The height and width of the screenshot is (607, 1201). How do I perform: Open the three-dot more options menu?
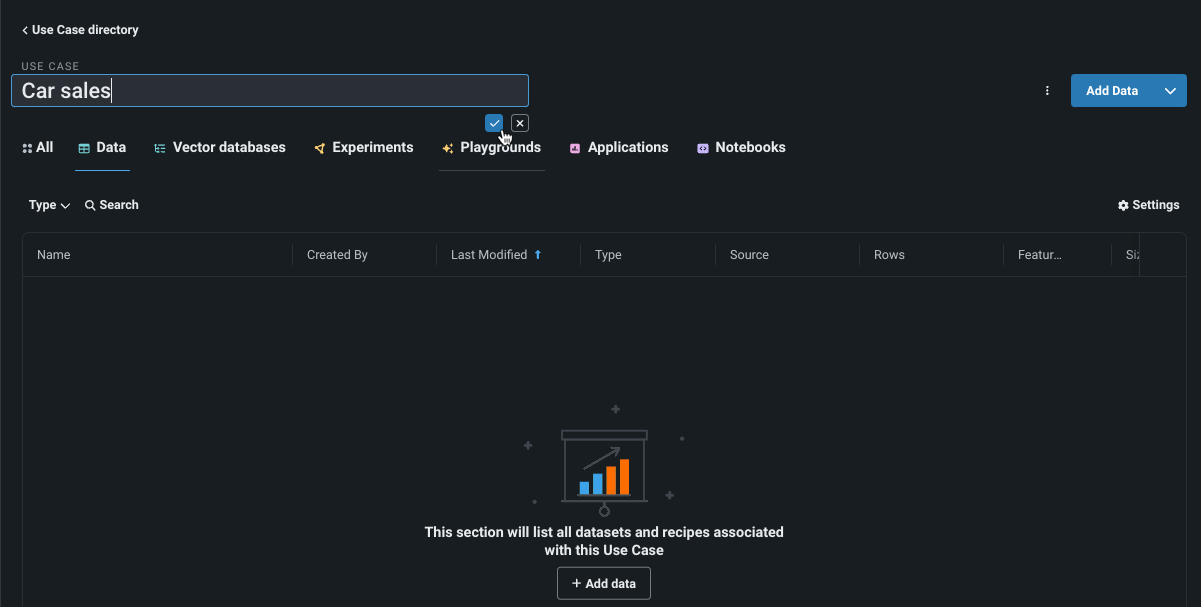1047,91
